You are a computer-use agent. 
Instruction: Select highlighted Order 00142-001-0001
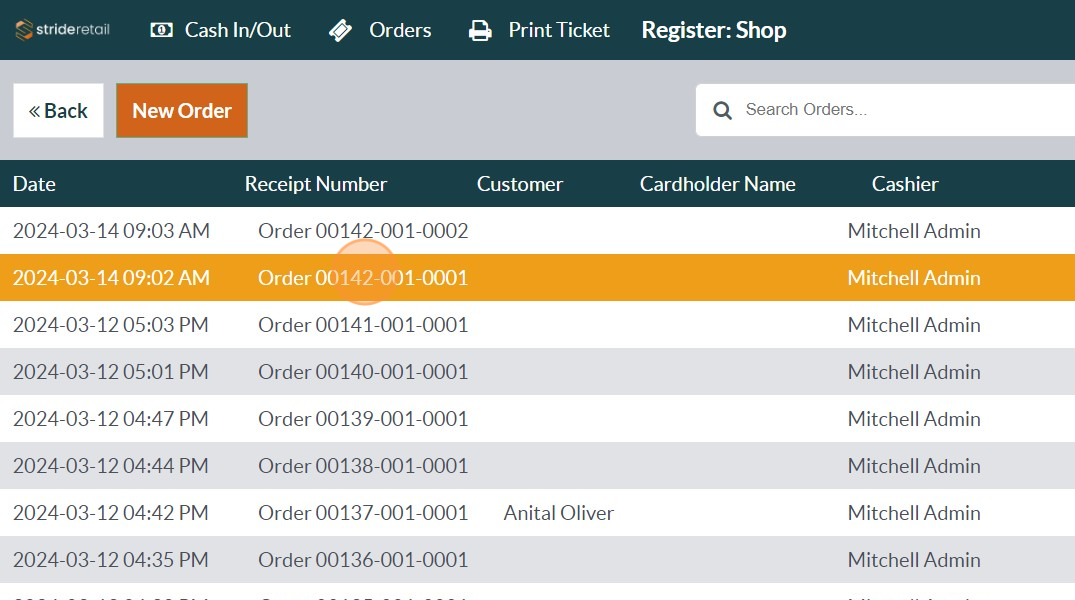coord(538,278)
